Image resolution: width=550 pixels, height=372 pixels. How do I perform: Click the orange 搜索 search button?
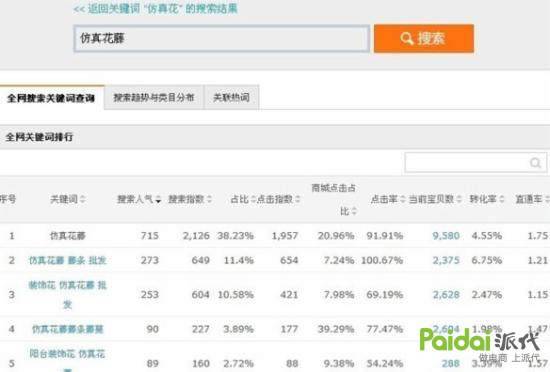(424, 39)
